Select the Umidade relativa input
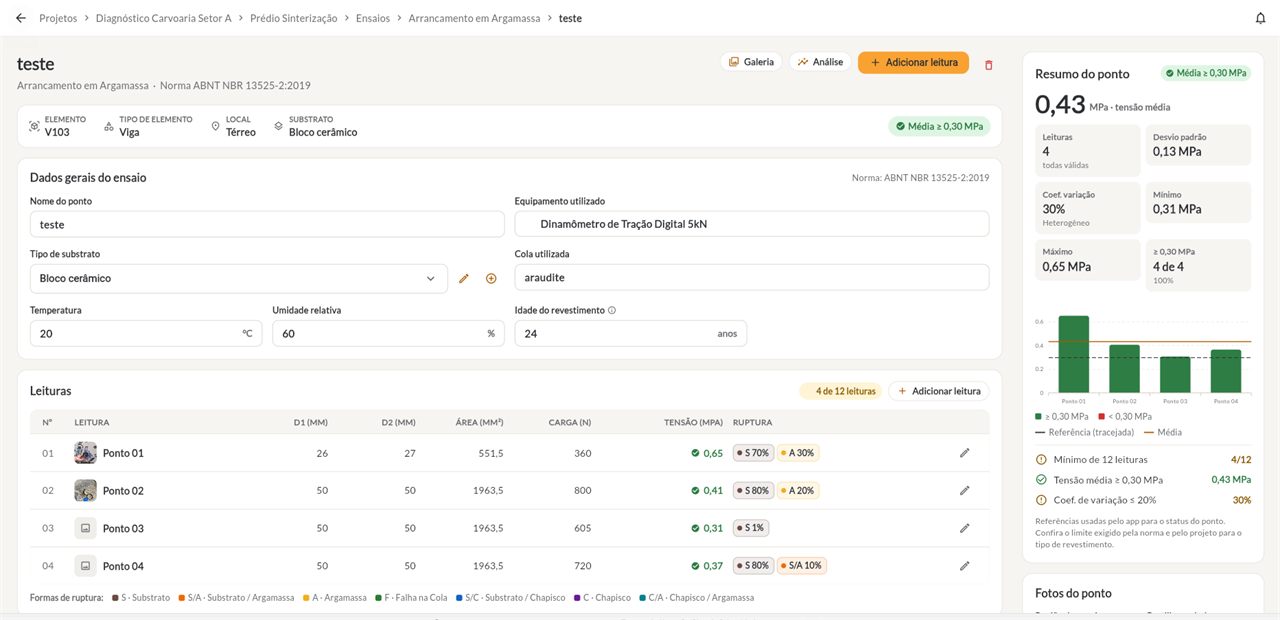This screenshot has height=620, width=1280. (388, 333)
